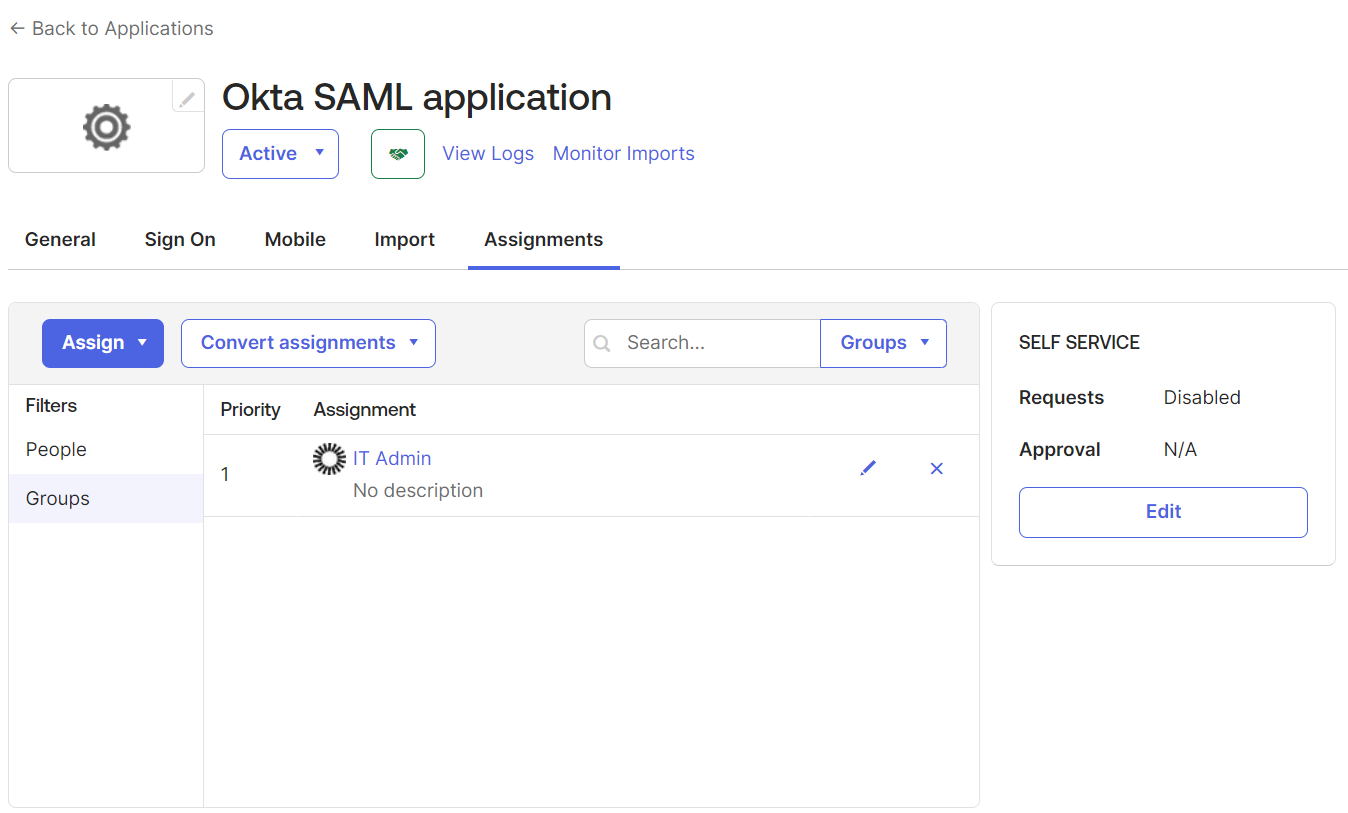Click the gear application logo

coord(107,127)
